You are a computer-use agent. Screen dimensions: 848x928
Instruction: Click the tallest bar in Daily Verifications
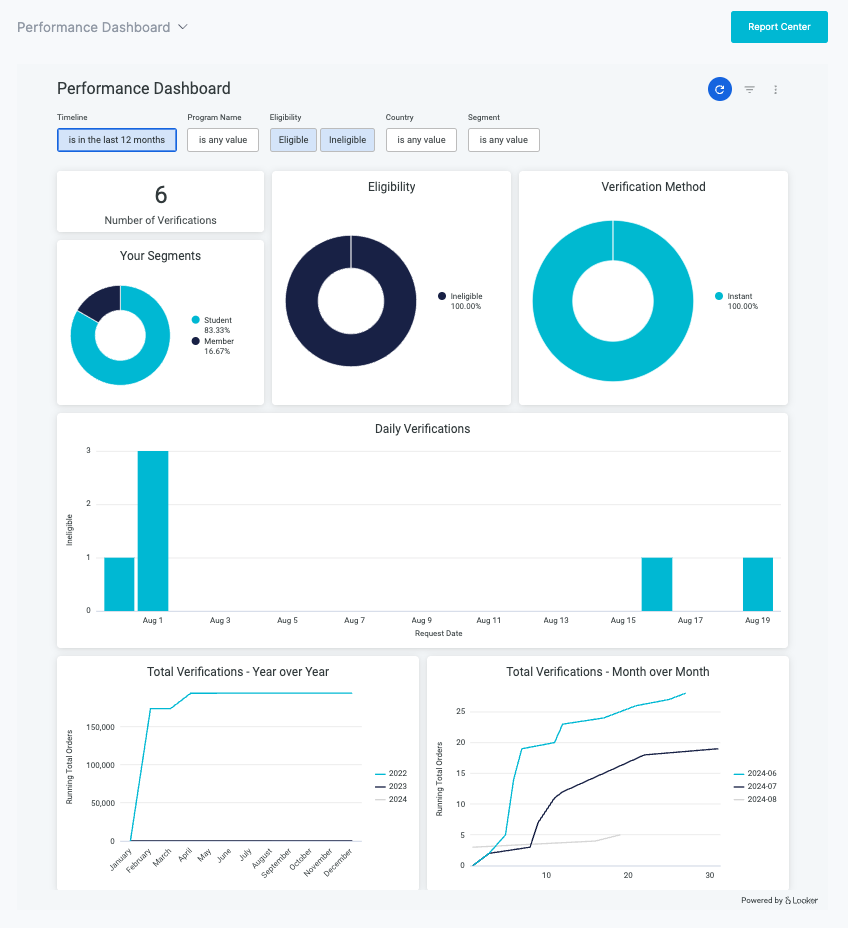tap(153, 531)
